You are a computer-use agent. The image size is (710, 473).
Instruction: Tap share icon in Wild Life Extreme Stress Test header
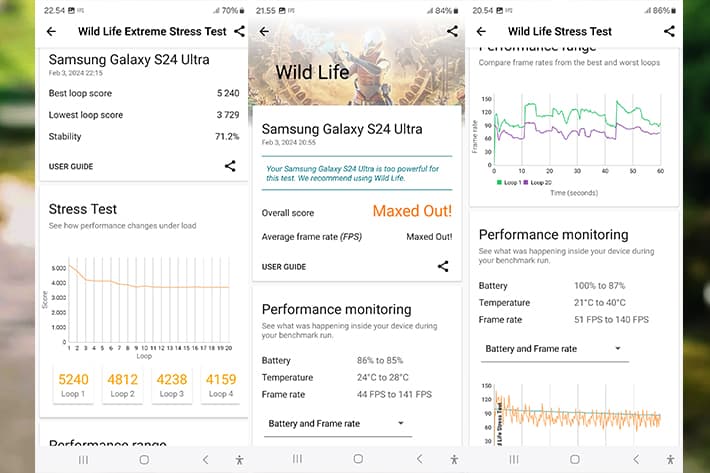pyautogui.click(x=239, y=31)
